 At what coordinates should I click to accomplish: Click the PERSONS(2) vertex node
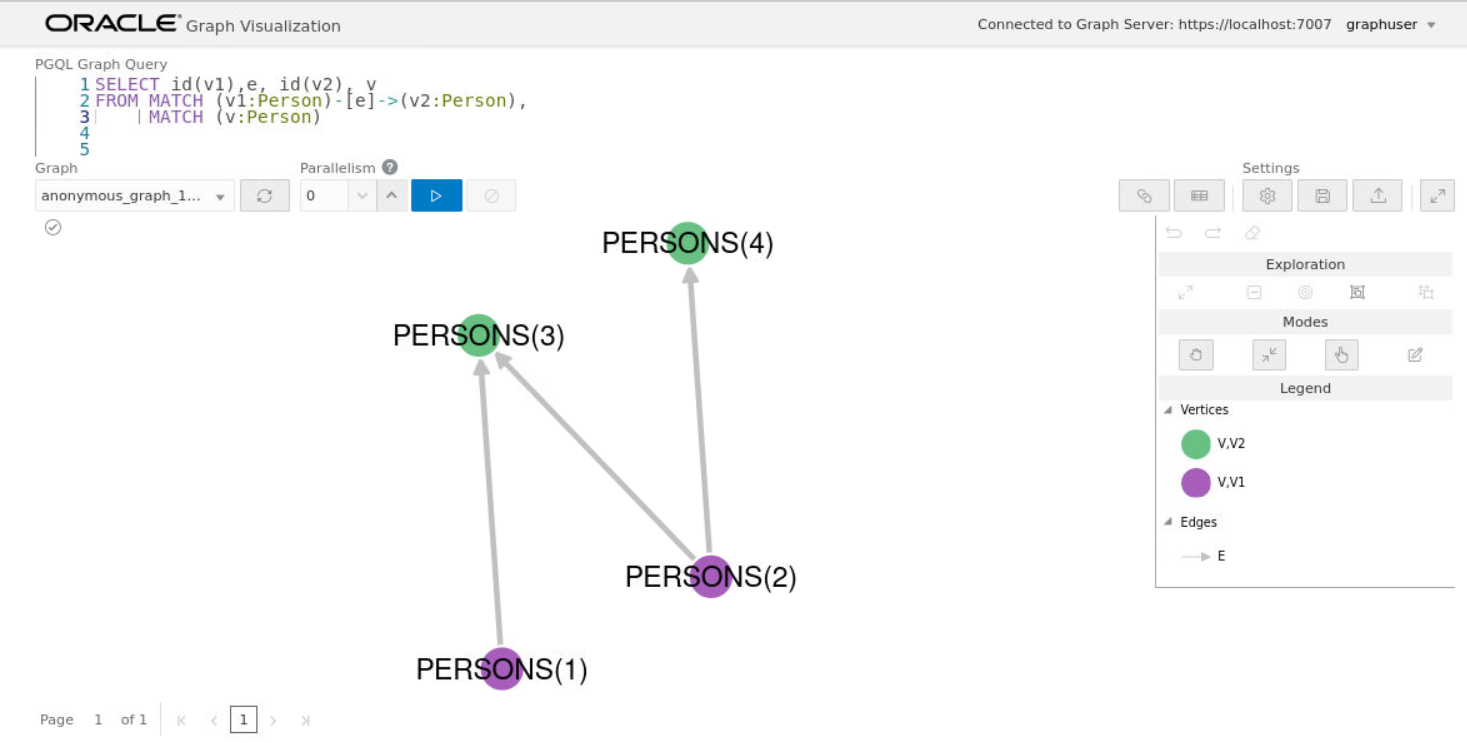710,577
